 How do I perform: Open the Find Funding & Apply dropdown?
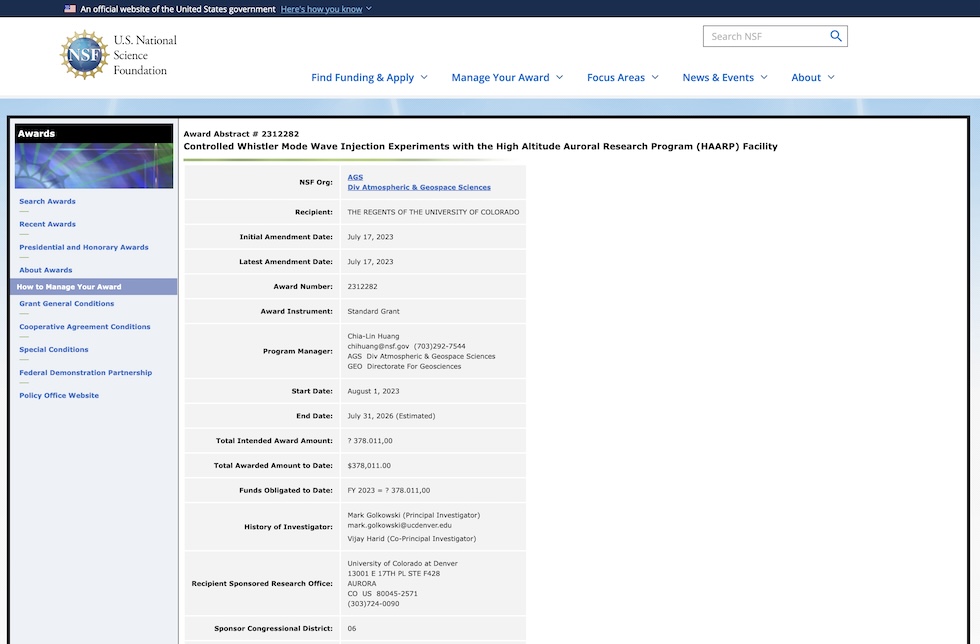point(369,78)
